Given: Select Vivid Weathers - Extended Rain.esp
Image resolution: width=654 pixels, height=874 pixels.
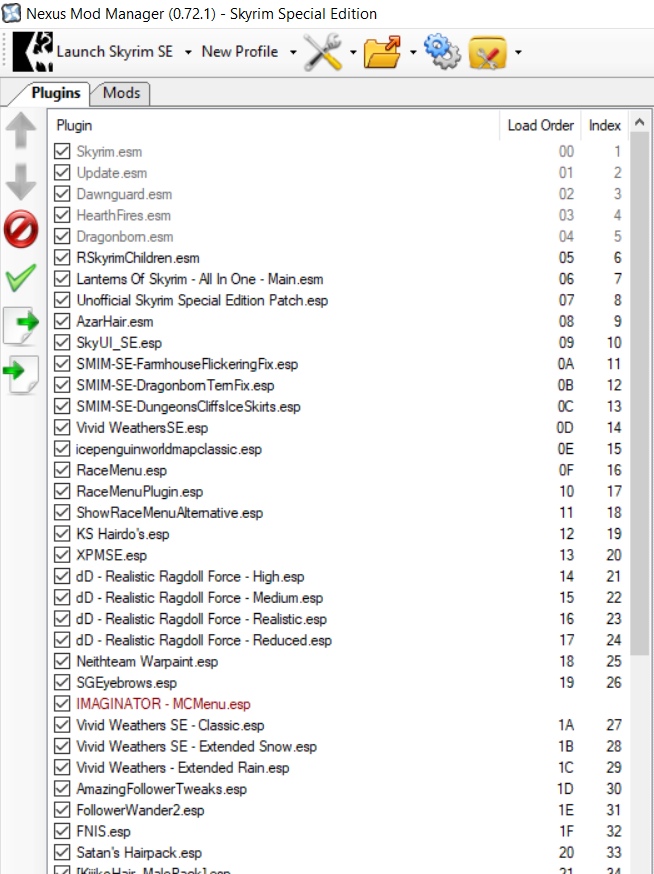Looking at the screenshot, I should point(338,768).
